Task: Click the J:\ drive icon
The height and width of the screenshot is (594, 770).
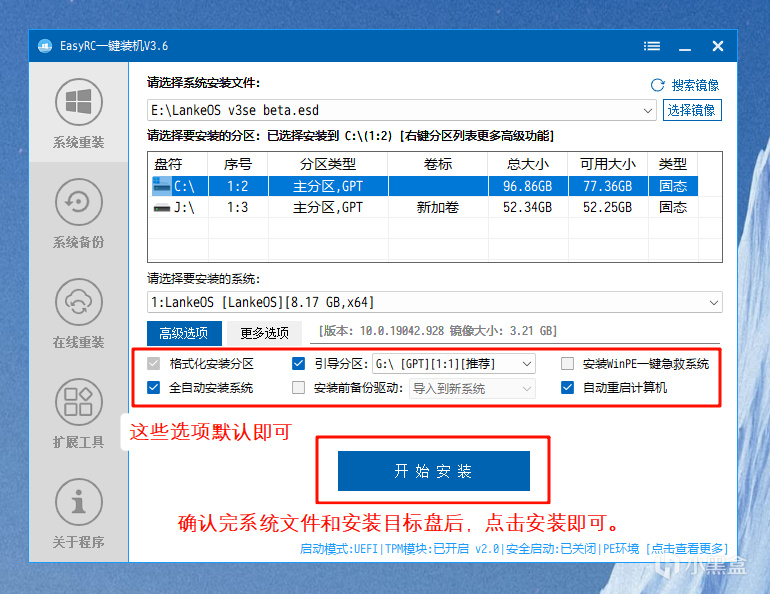Action: (162, 208)
